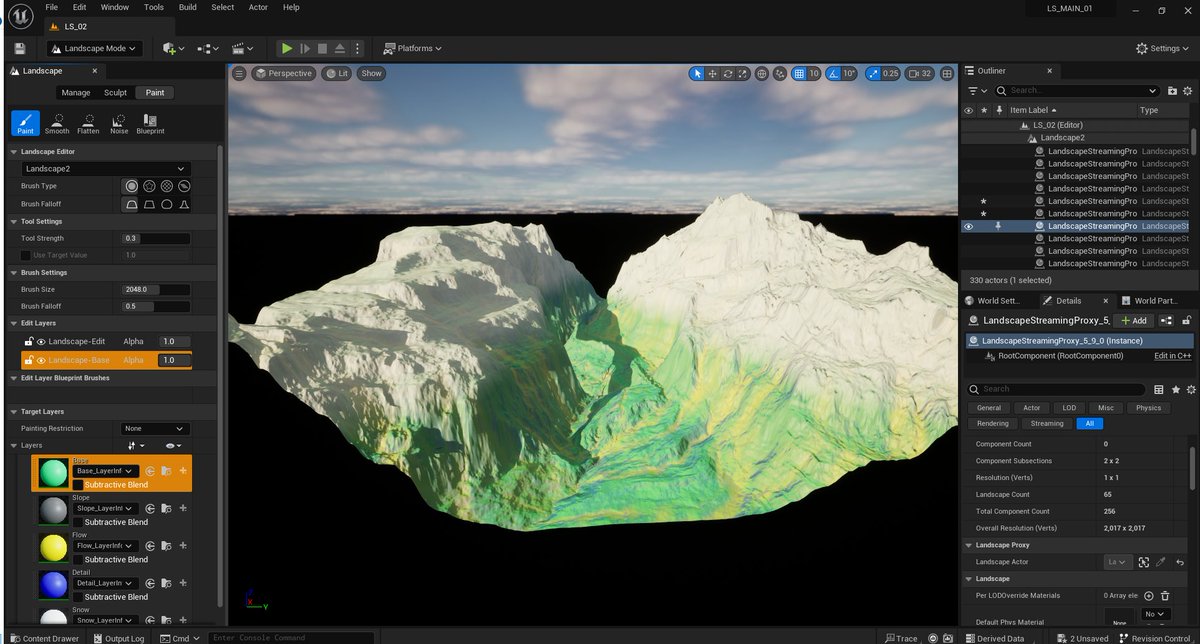Open the Build menu
Image resolution: width=1200 pixels, height=644 pixels.
coord(188,7)
